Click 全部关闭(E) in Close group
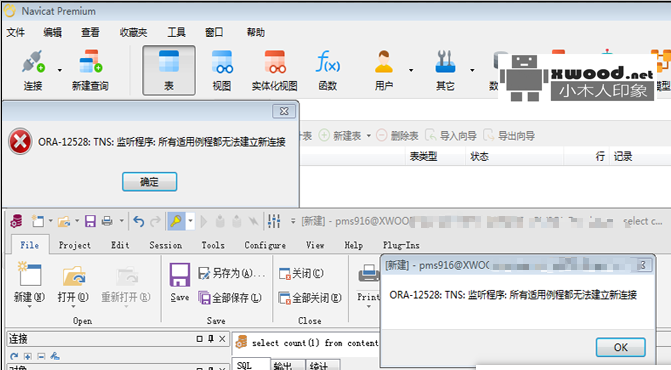This screenshot has width=671, height=370. (x=310, y=298)
